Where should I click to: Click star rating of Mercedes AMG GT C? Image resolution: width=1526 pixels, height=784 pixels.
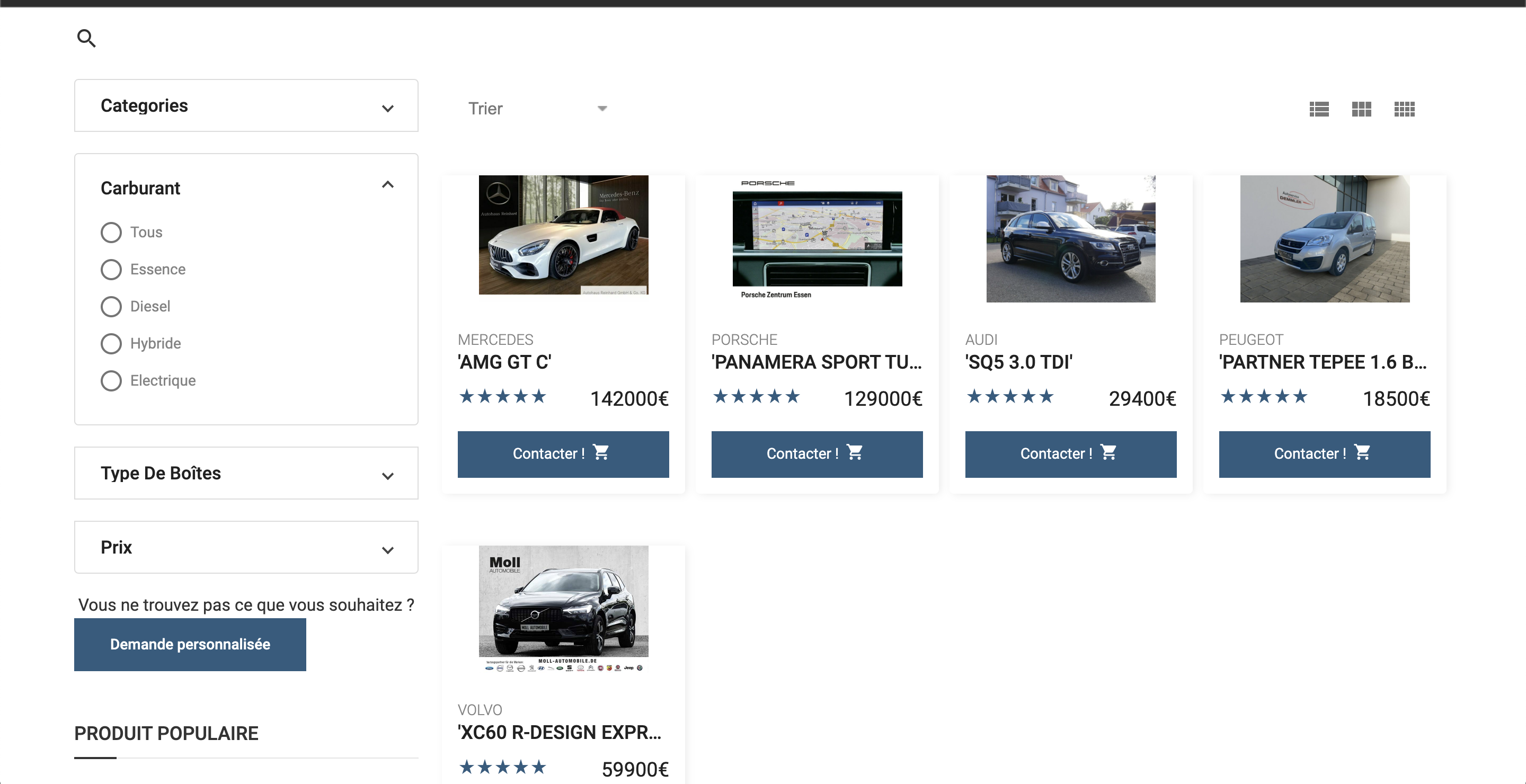point(502,397)
